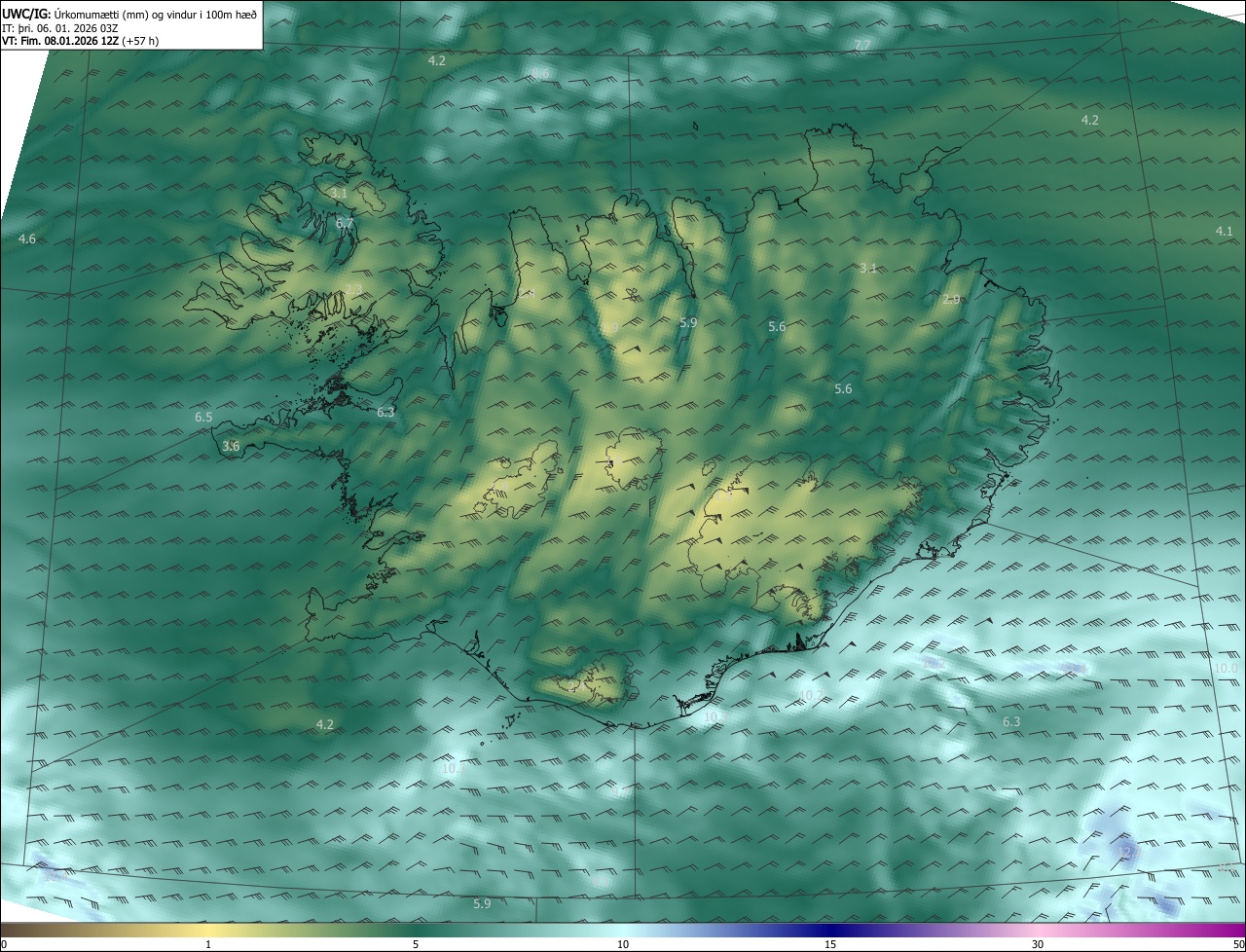
Task: Click the 4.6 value over the western sea
Action: point(27,238)
